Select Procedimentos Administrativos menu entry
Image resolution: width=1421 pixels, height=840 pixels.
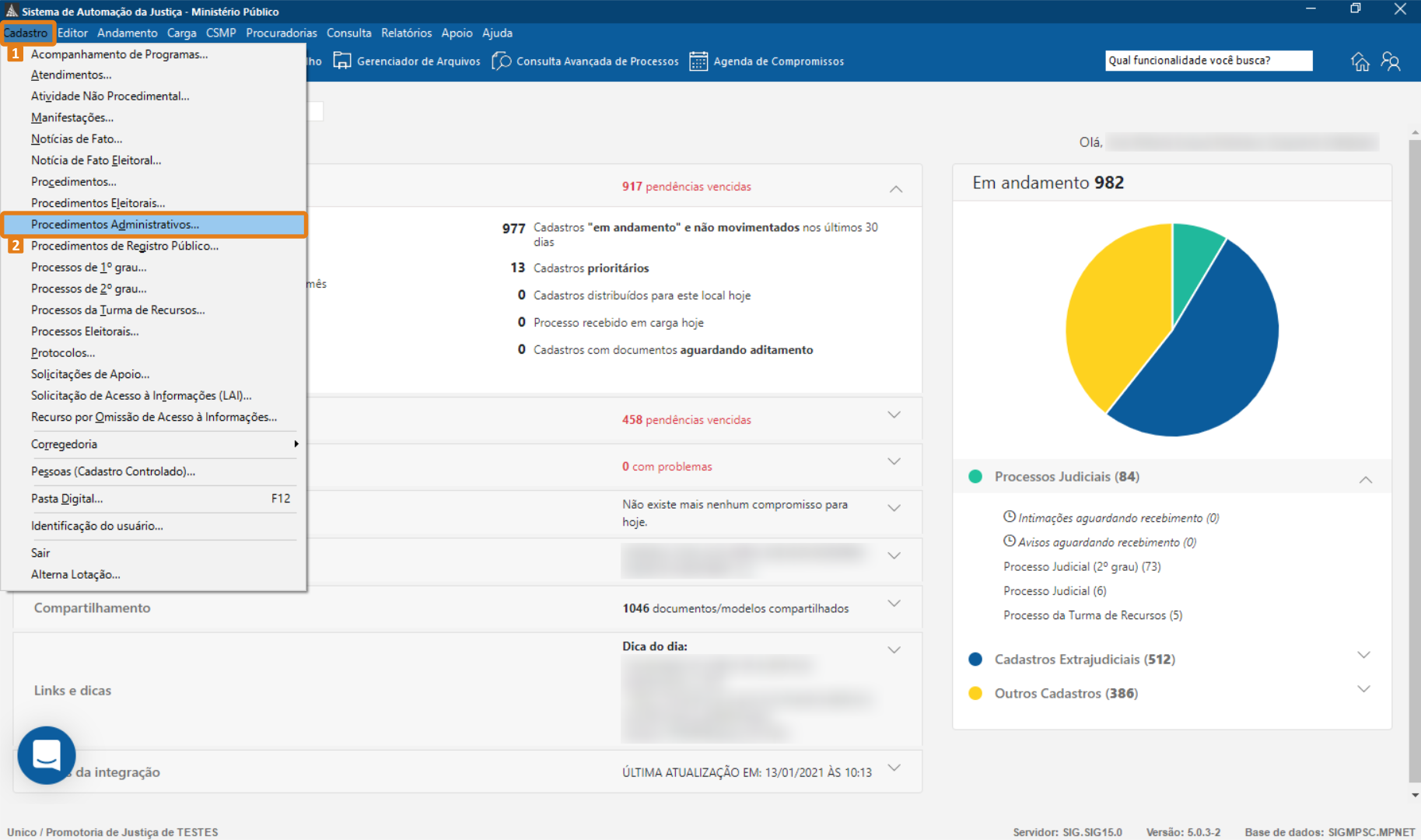(x=154, y=224)
